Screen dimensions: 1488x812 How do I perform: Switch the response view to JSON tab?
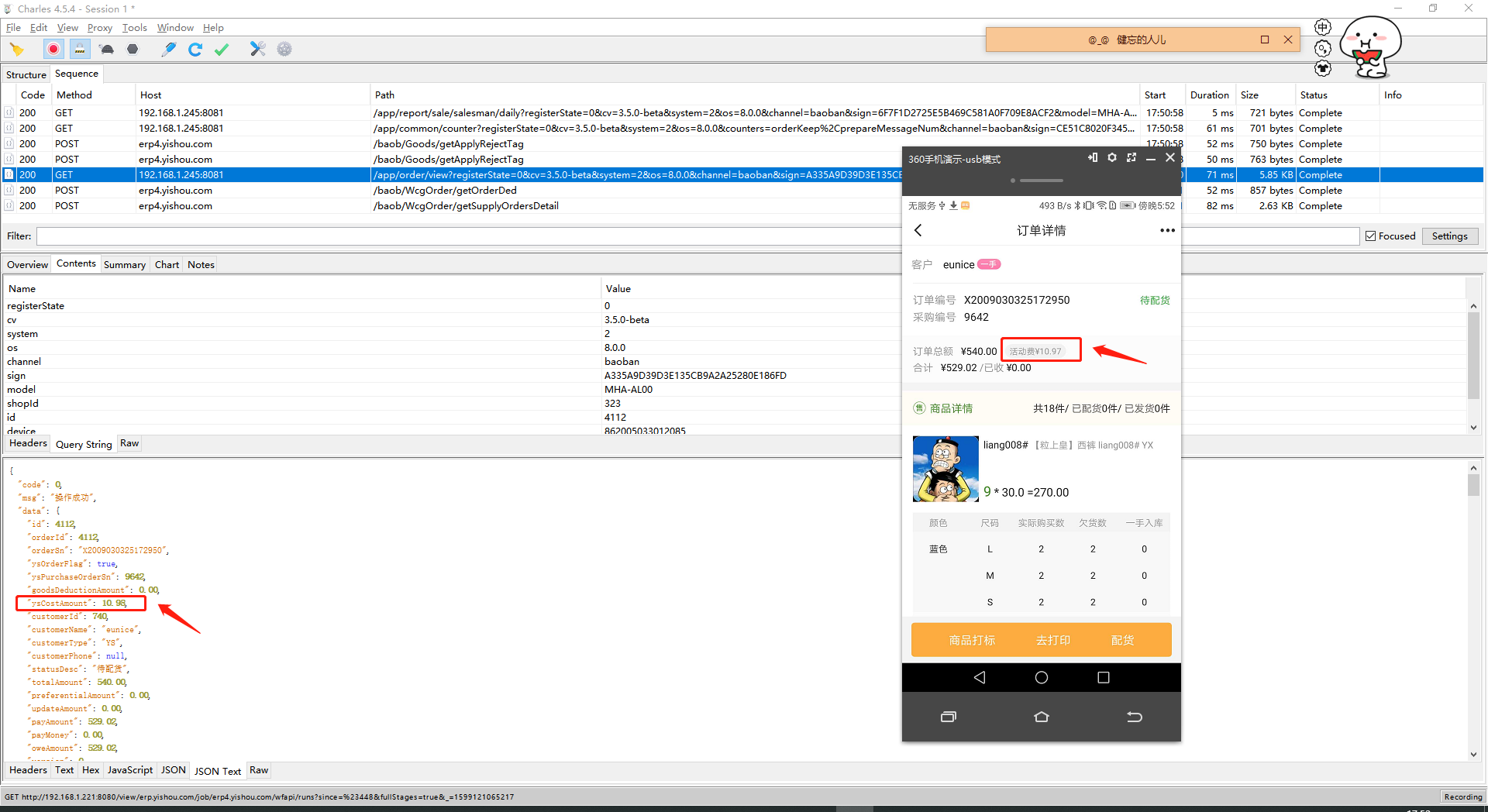click(x=174, y=770)
